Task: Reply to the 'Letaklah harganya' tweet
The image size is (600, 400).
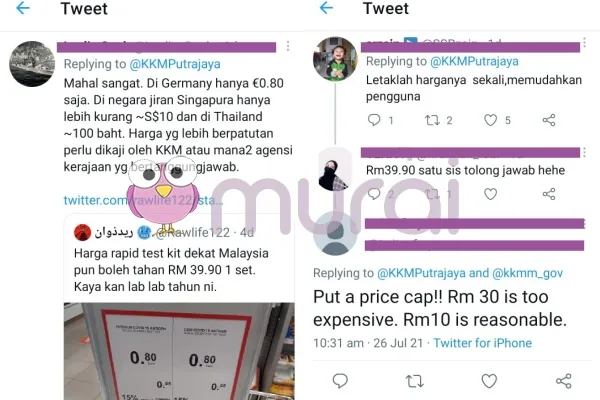Action: coord(374,120)
